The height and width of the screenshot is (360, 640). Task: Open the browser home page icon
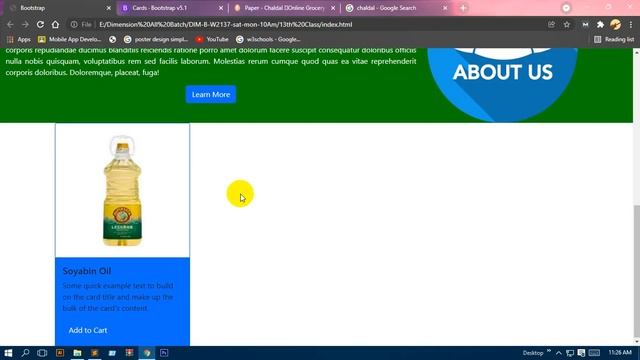tap(55, 24)
